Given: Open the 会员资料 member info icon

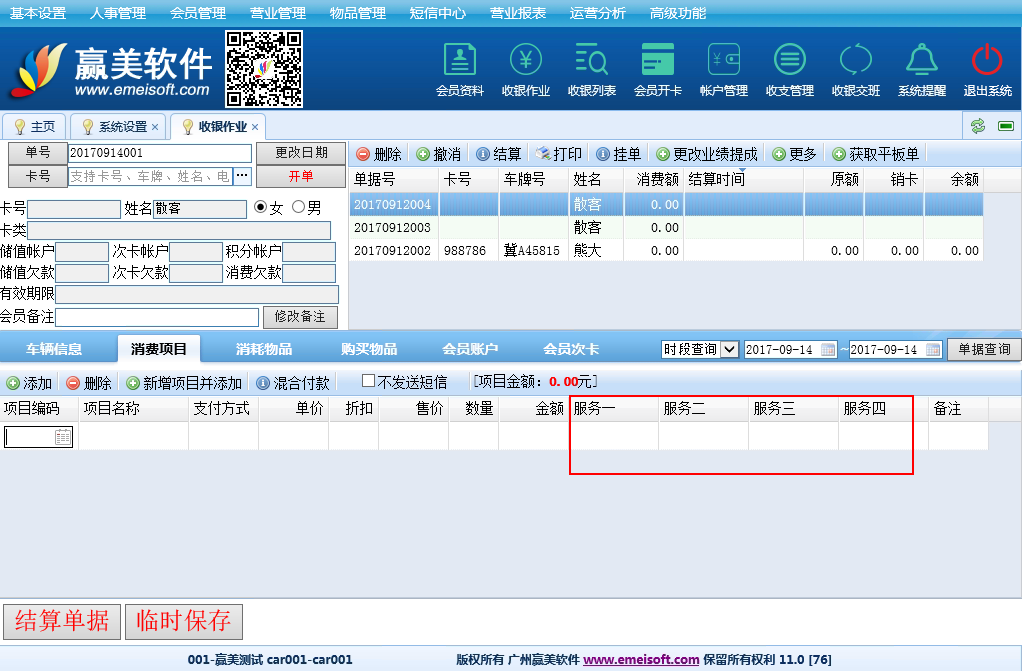Looking at the screenshot, I should (460, 61).
